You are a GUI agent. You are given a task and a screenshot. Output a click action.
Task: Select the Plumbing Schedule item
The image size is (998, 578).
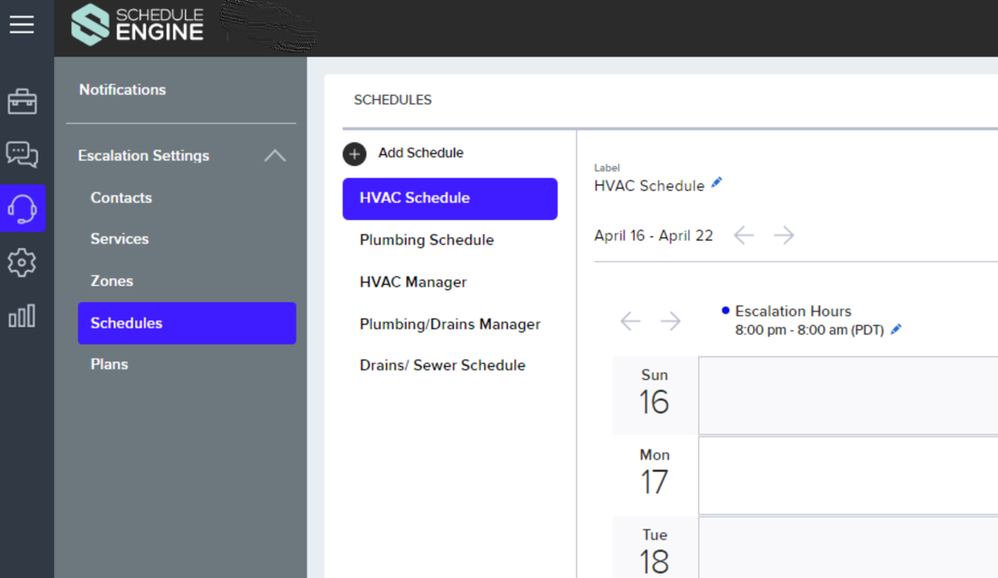tap(427, 240)
